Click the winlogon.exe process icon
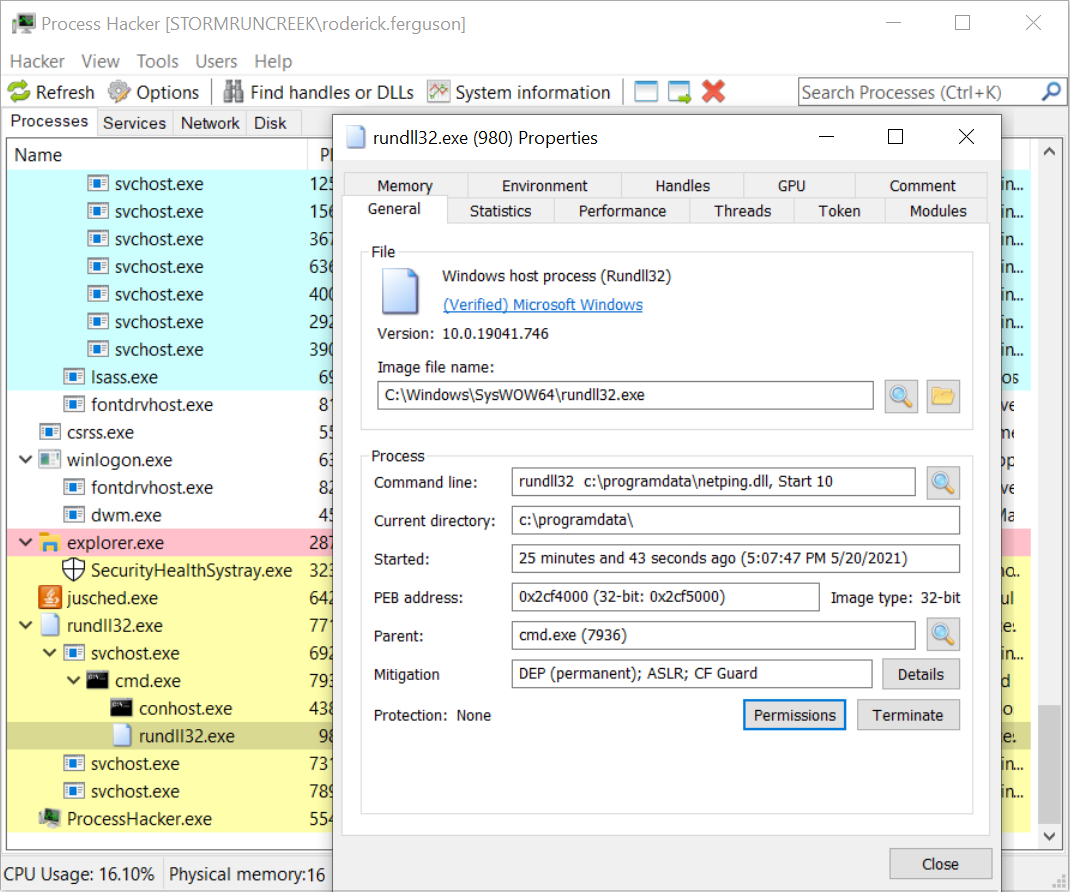Screen dimensions: 1070x892 (x=50, y=459)
